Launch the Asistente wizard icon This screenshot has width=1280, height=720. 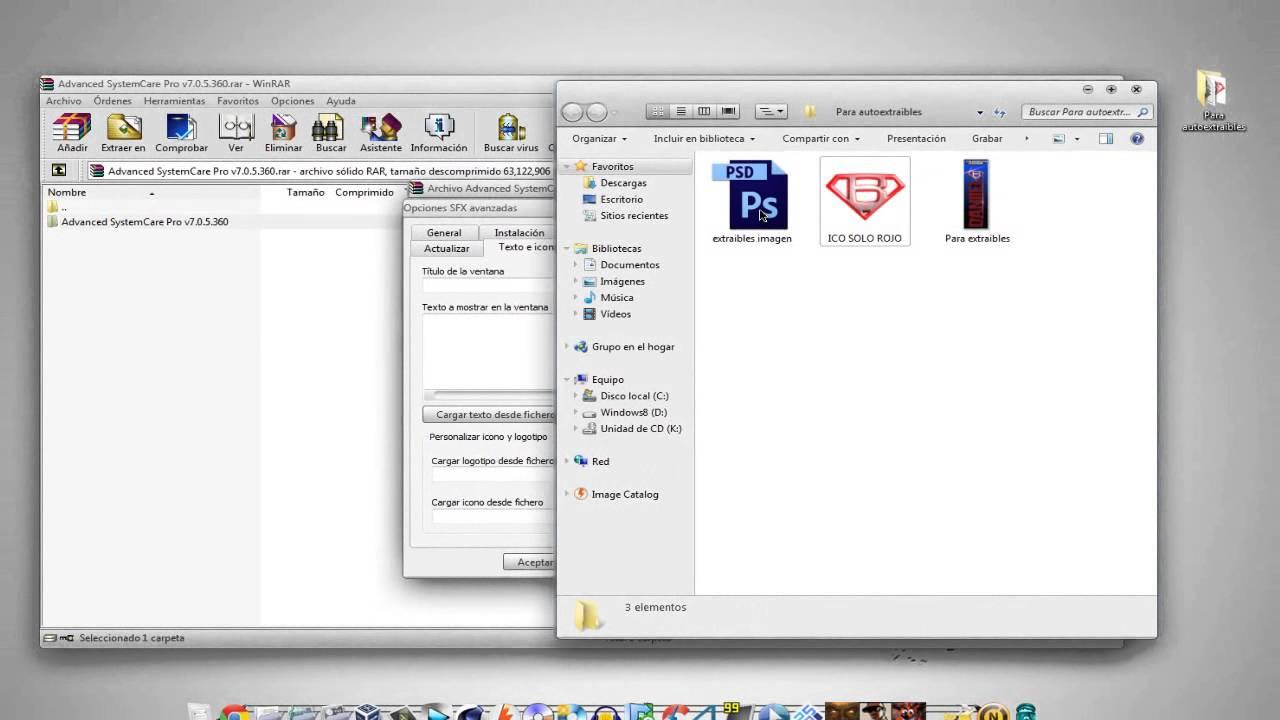(381, 133)
